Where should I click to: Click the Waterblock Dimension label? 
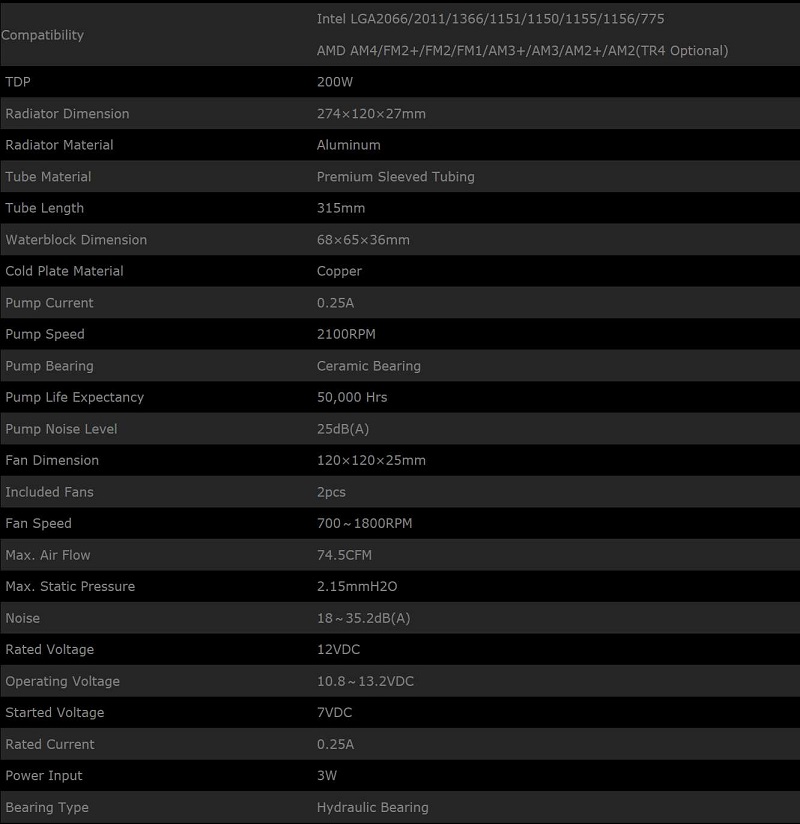tap(76, 240)
